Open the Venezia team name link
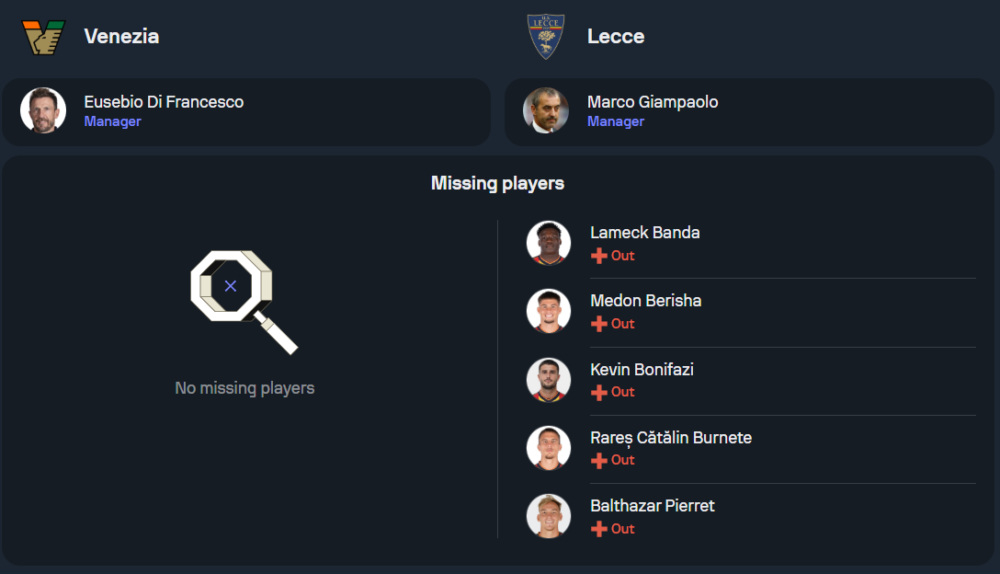 [x=121, y=37]
